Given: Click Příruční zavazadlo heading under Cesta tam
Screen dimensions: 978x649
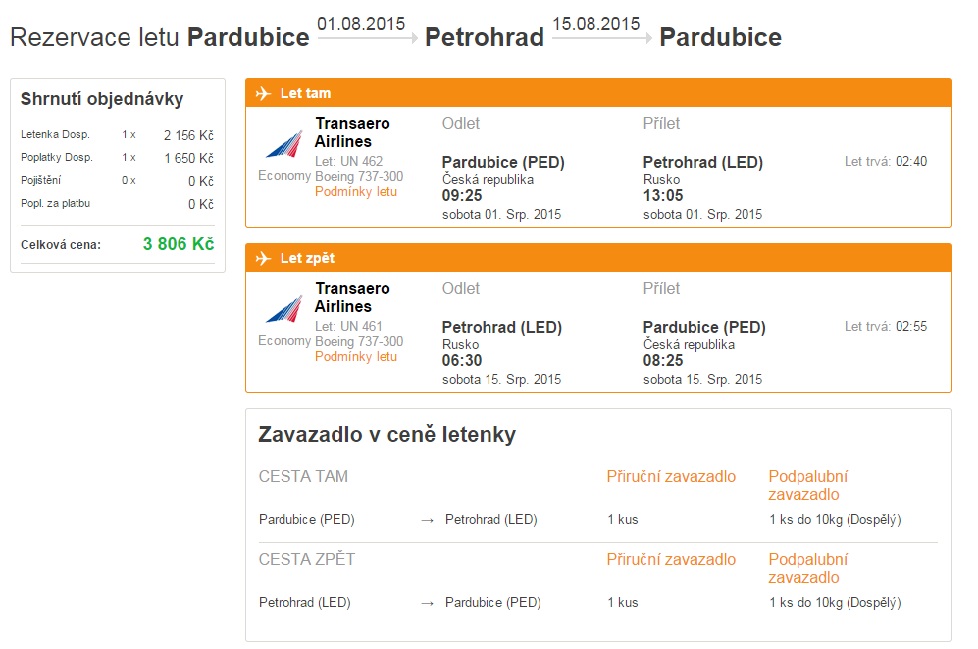Looking at the screenshot, I should (671, 476).
